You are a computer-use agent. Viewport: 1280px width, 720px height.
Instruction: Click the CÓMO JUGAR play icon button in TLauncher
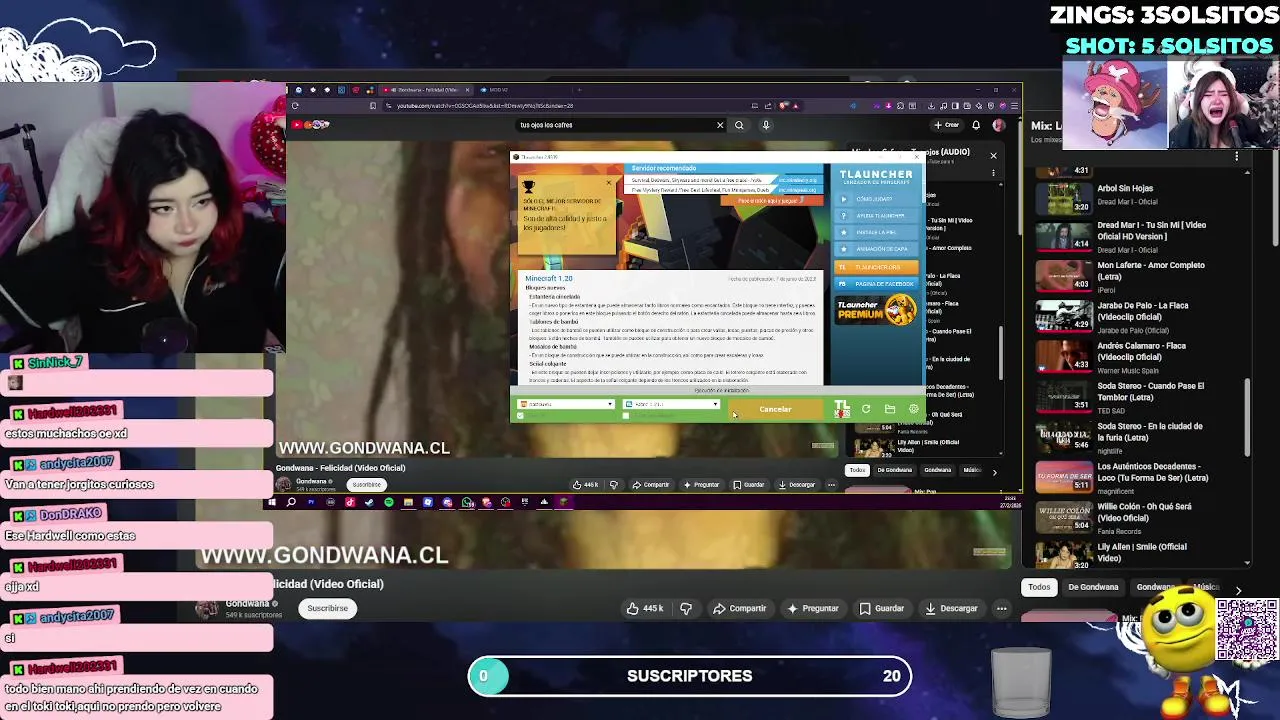876,199
